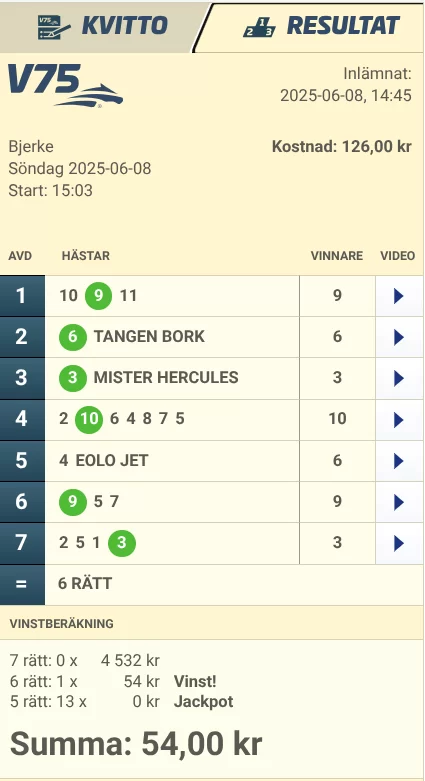Image resolution: width=425 pixels, height=781 pixels.
Task: Click the 6 rätt summary row
Action: click(x=211, y=584)
